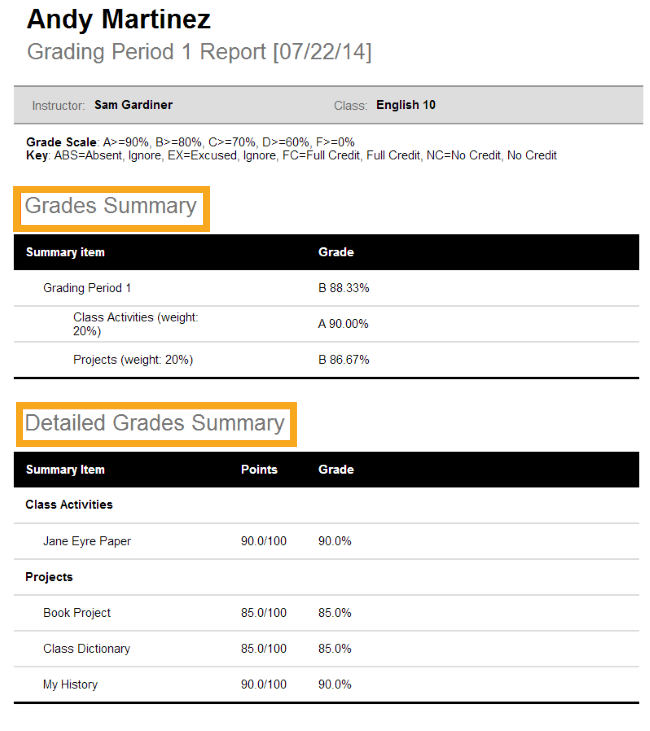Click the Grade Scale line
The image size is (650, 731).
pos(190,142)
